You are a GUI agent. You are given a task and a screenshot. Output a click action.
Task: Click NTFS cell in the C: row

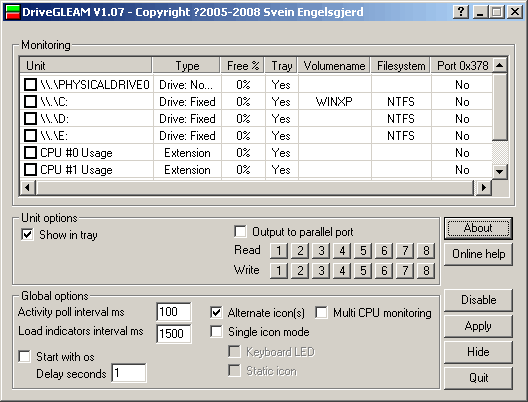click(x=401, y=102)
